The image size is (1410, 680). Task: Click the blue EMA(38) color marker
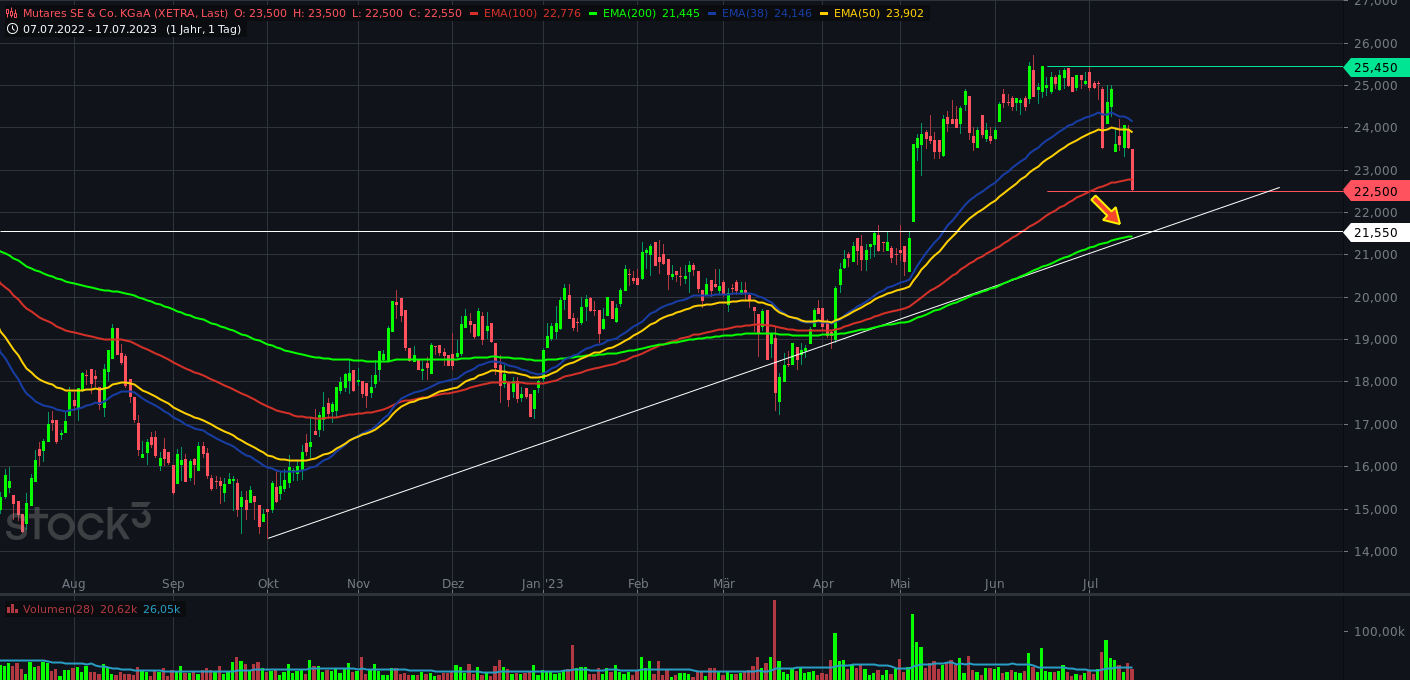pyautogui.click(x=711, y=13)
